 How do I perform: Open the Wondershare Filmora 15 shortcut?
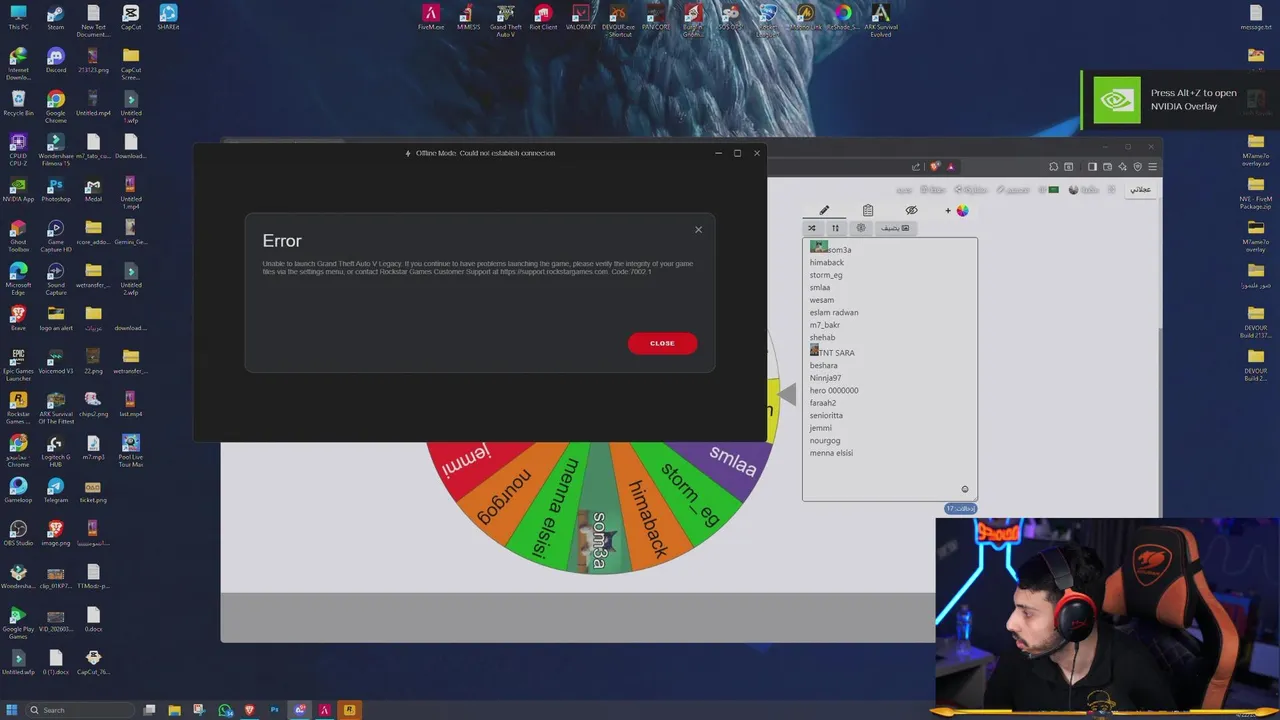[55, 150]
